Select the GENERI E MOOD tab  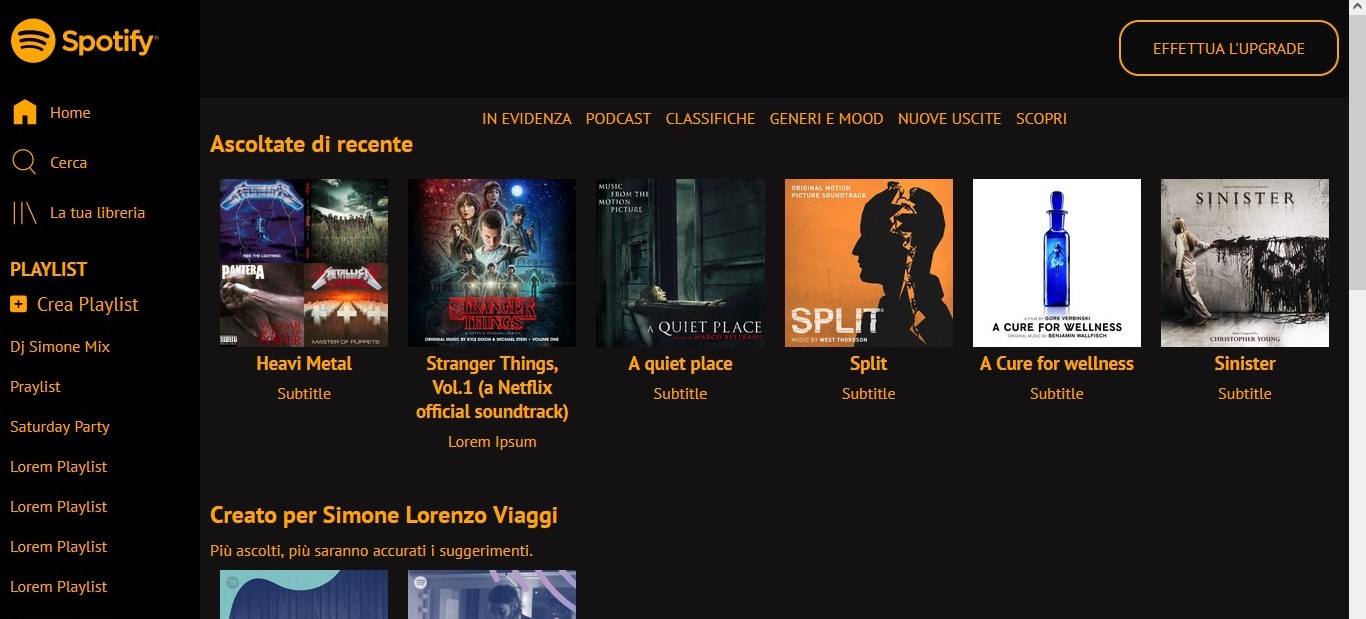pyautogui.click(x=826, y=118)
